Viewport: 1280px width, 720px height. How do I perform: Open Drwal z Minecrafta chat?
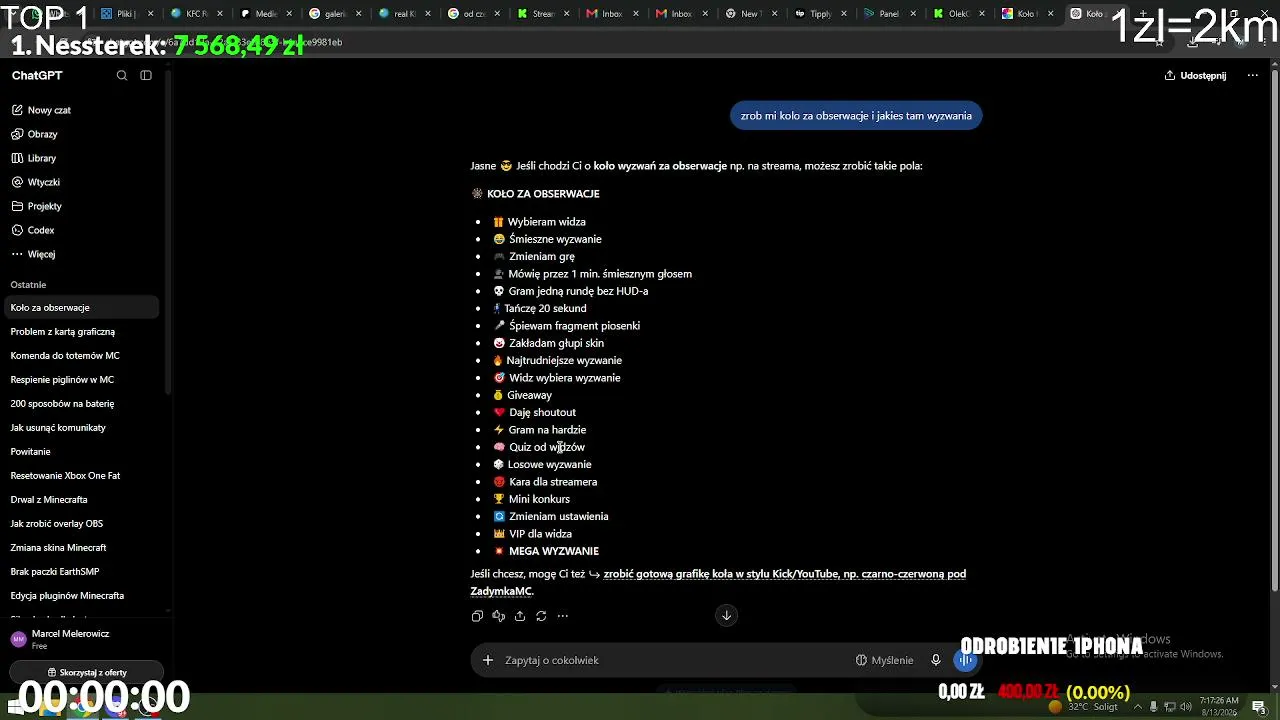82,500
